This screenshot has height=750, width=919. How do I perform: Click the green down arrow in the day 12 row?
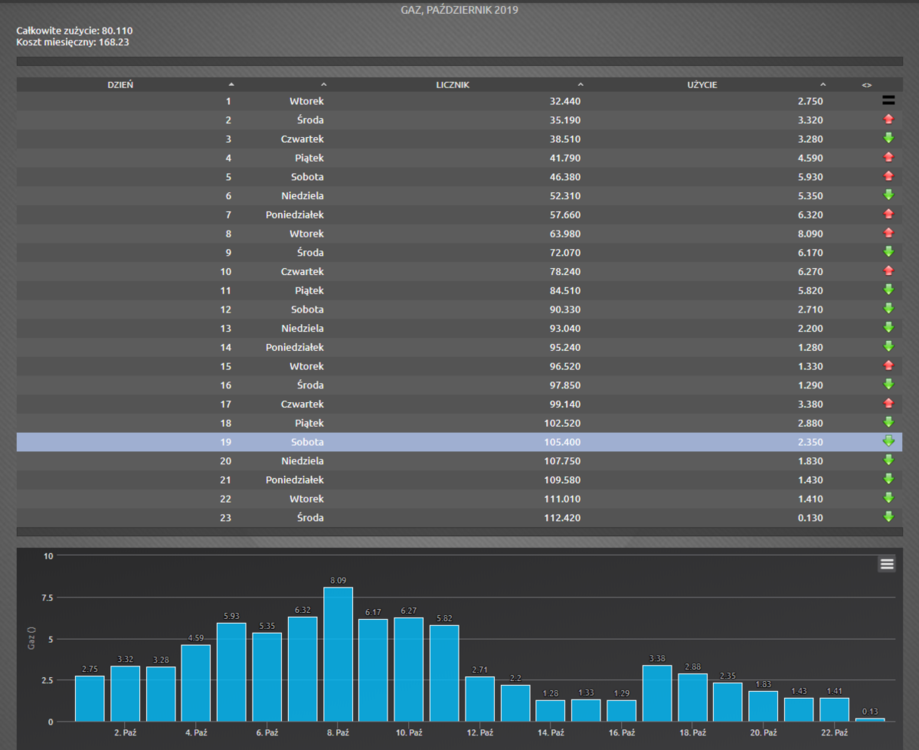click(888, 309)
